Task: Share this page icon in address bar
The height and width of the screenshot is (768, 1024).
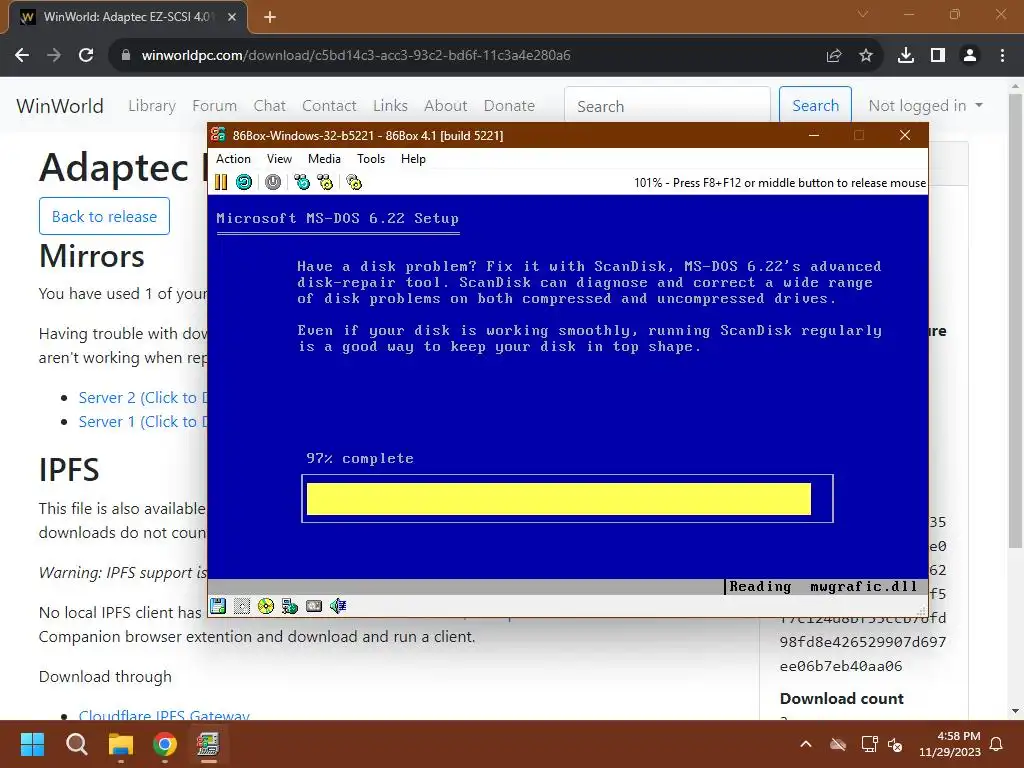Action: [834, 56]
